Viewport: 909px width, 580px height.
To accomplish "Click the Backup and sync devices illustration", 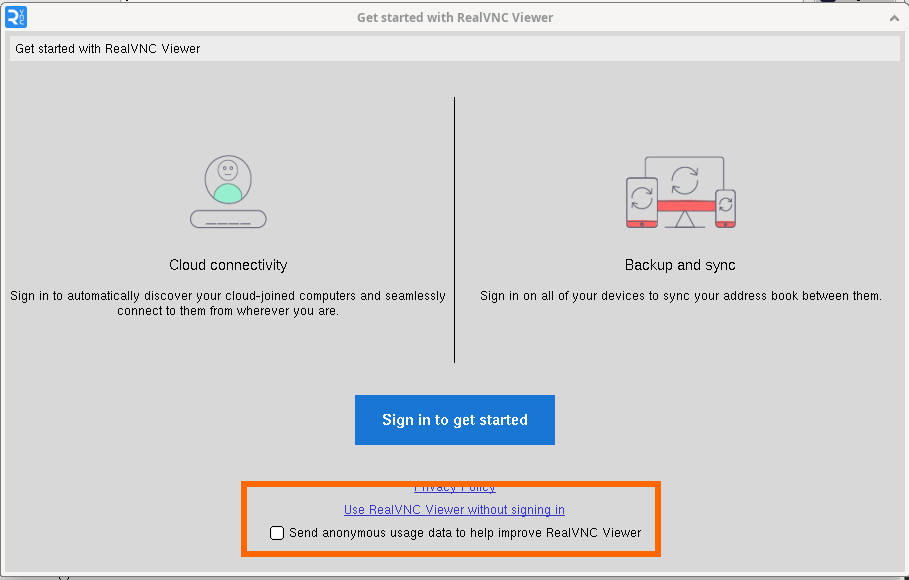I will pos(681,192).
